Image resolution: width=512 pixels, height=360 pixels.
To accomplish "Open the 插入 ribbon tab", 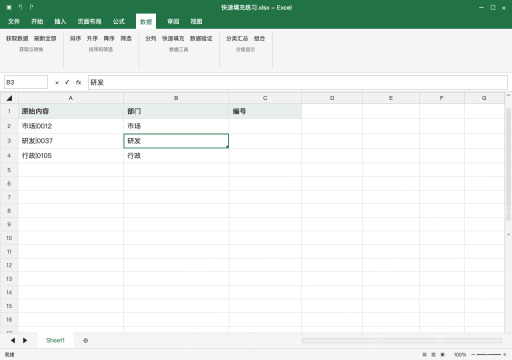I will point(60,21).
